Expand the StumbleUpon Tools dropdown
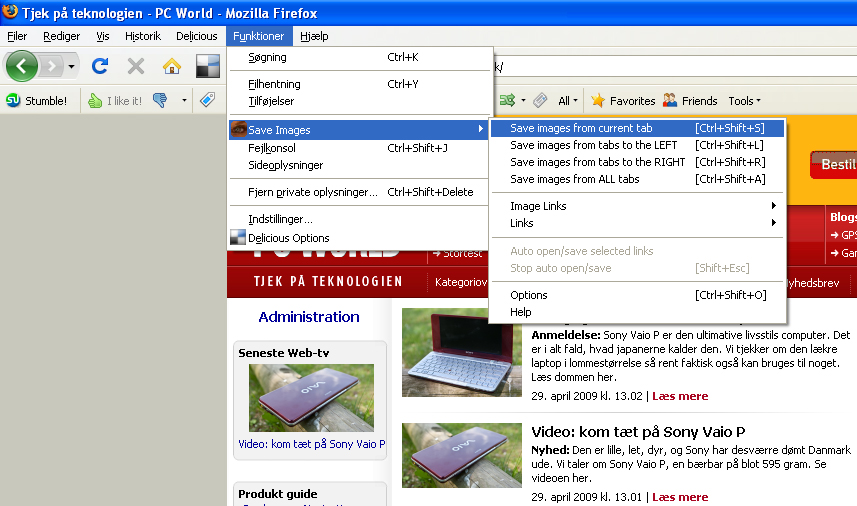The image size is (857, 506). [744, 100]
